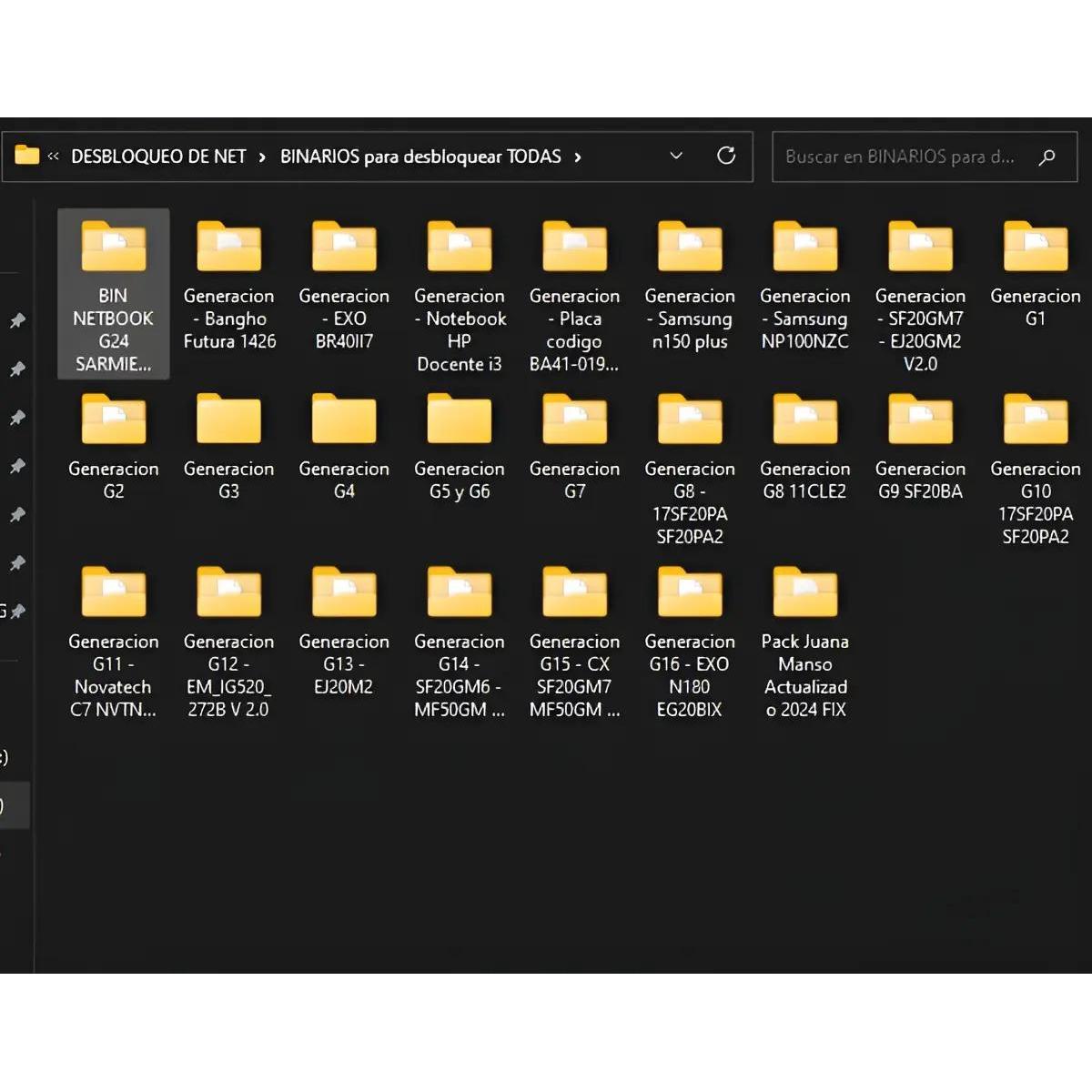Expand the address bar history dropdown

[x=676, y=156]
